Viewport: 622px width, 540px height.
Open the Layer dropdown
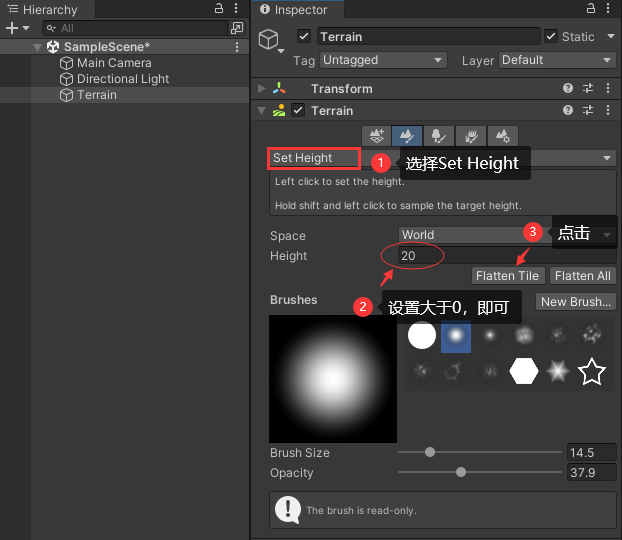(x=557, y=60)
